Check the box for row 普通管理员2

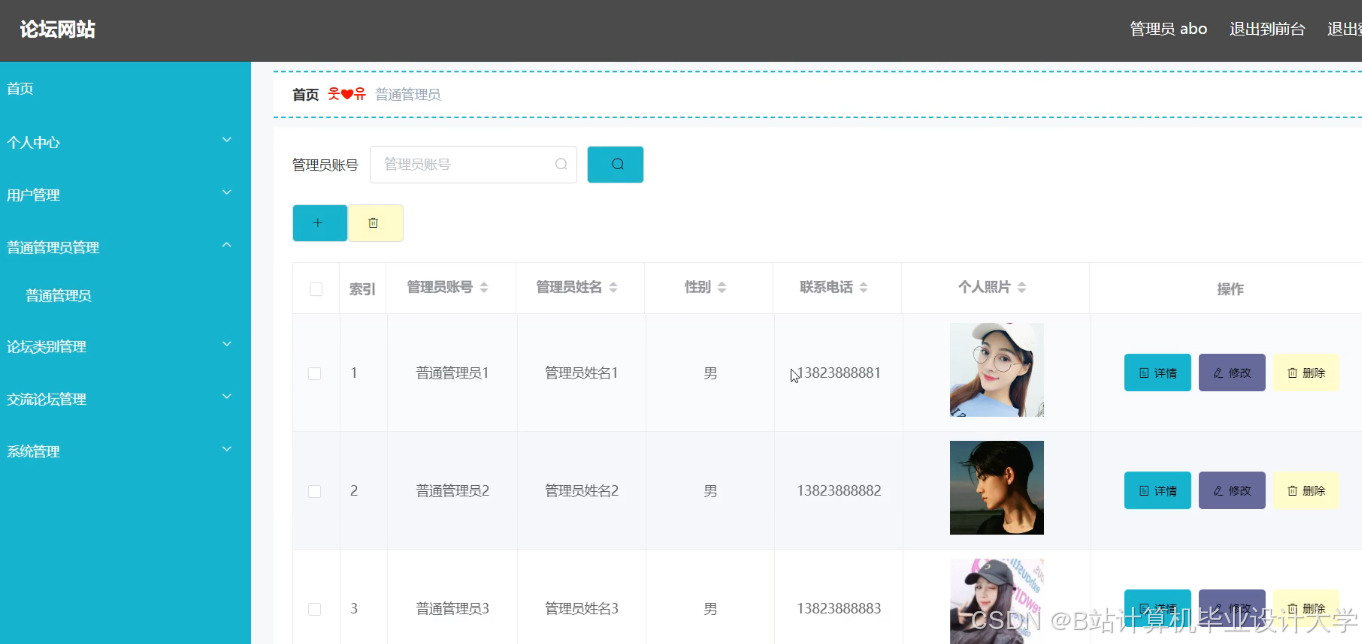pos(314,491)
